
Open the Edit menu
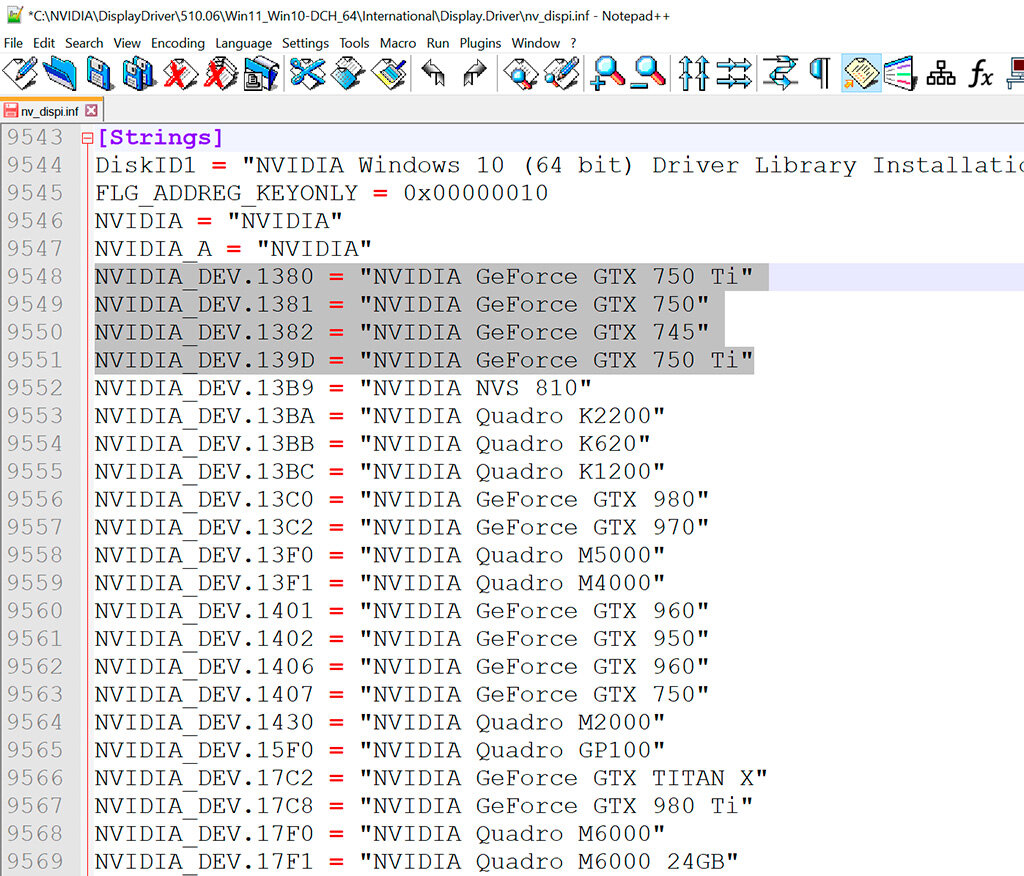click(x=44, y=43)
